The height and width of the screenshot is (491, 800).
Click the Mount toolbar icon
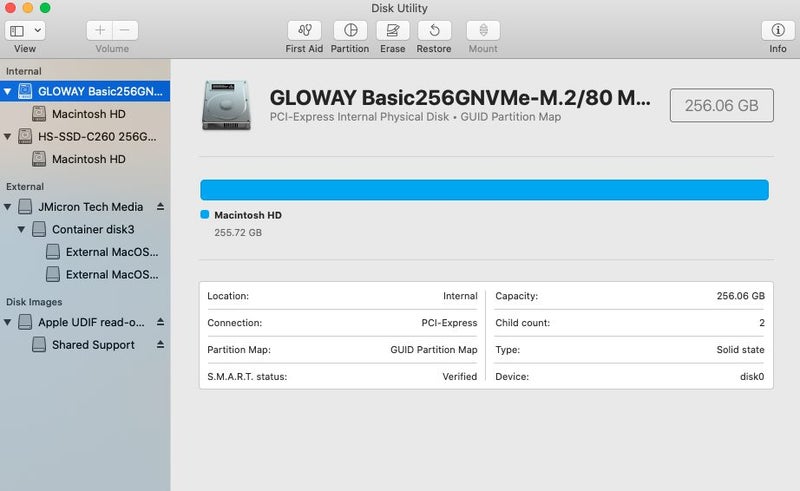click(483, 31)
